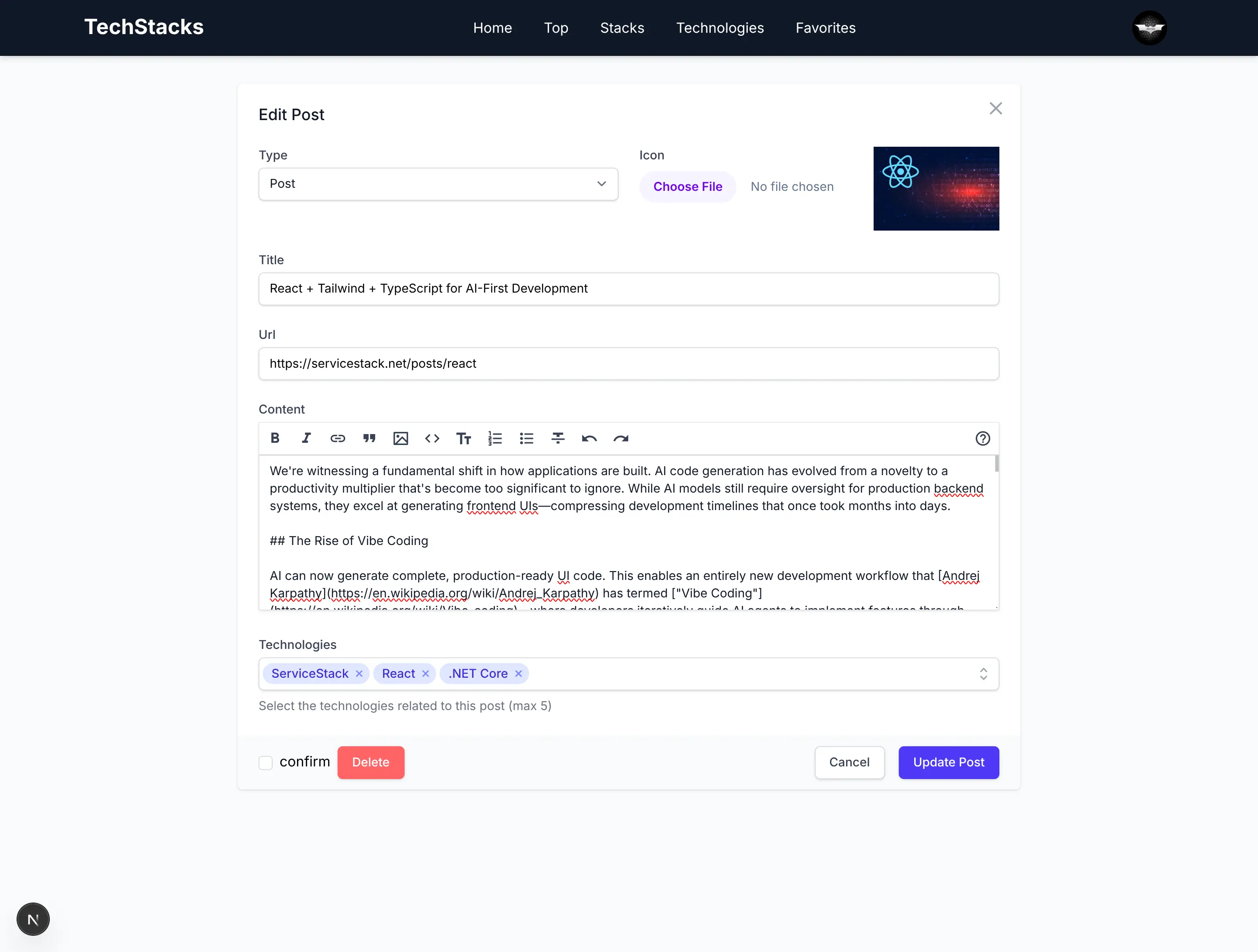The width and height of the screenshot is (1258, 952).
Task: Check the confirm checkbox beside Delete
Action: pos(266,762)
